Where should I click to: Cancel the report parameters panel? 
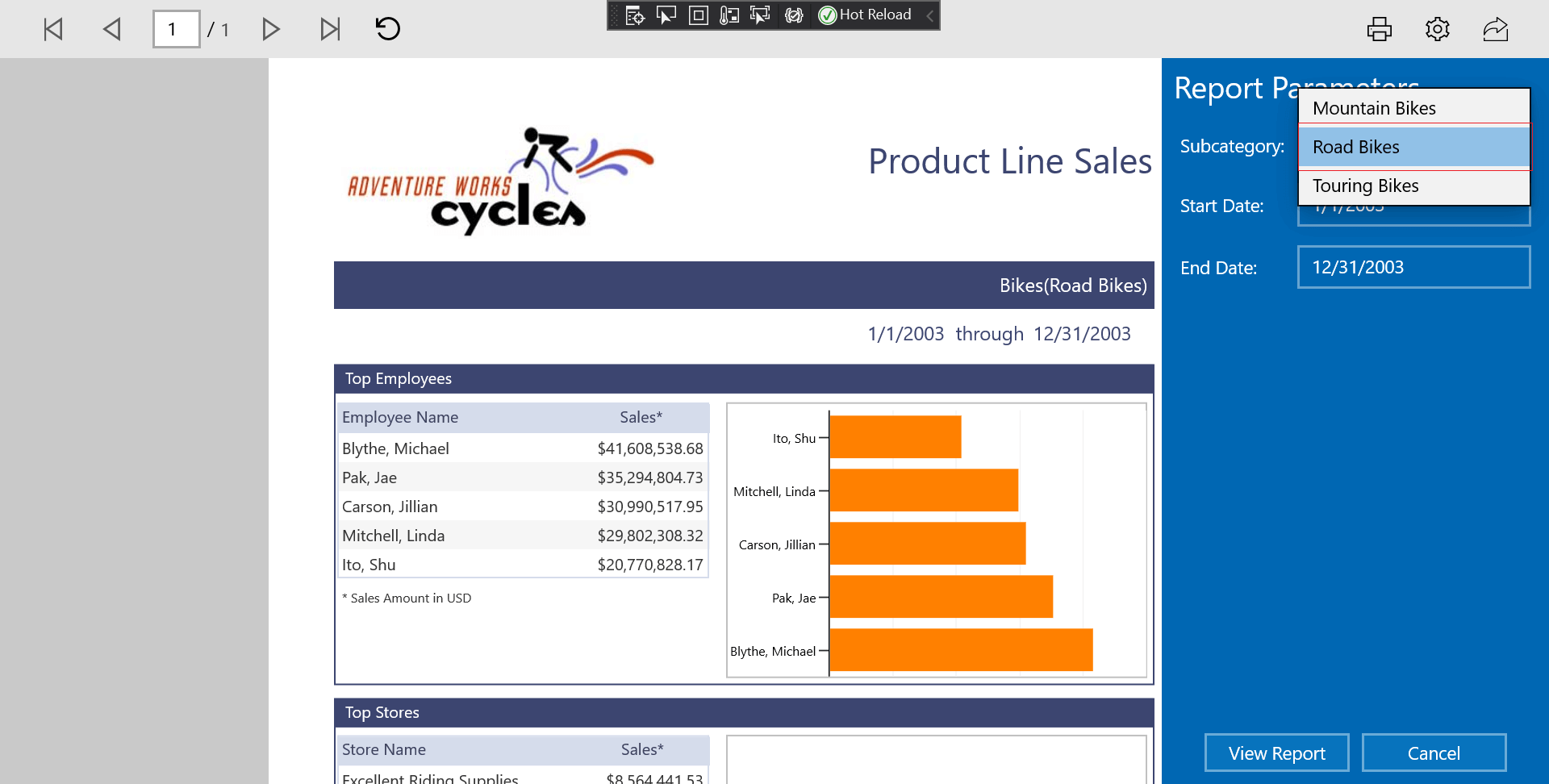pyautogui.click(x=1434, y=753)
